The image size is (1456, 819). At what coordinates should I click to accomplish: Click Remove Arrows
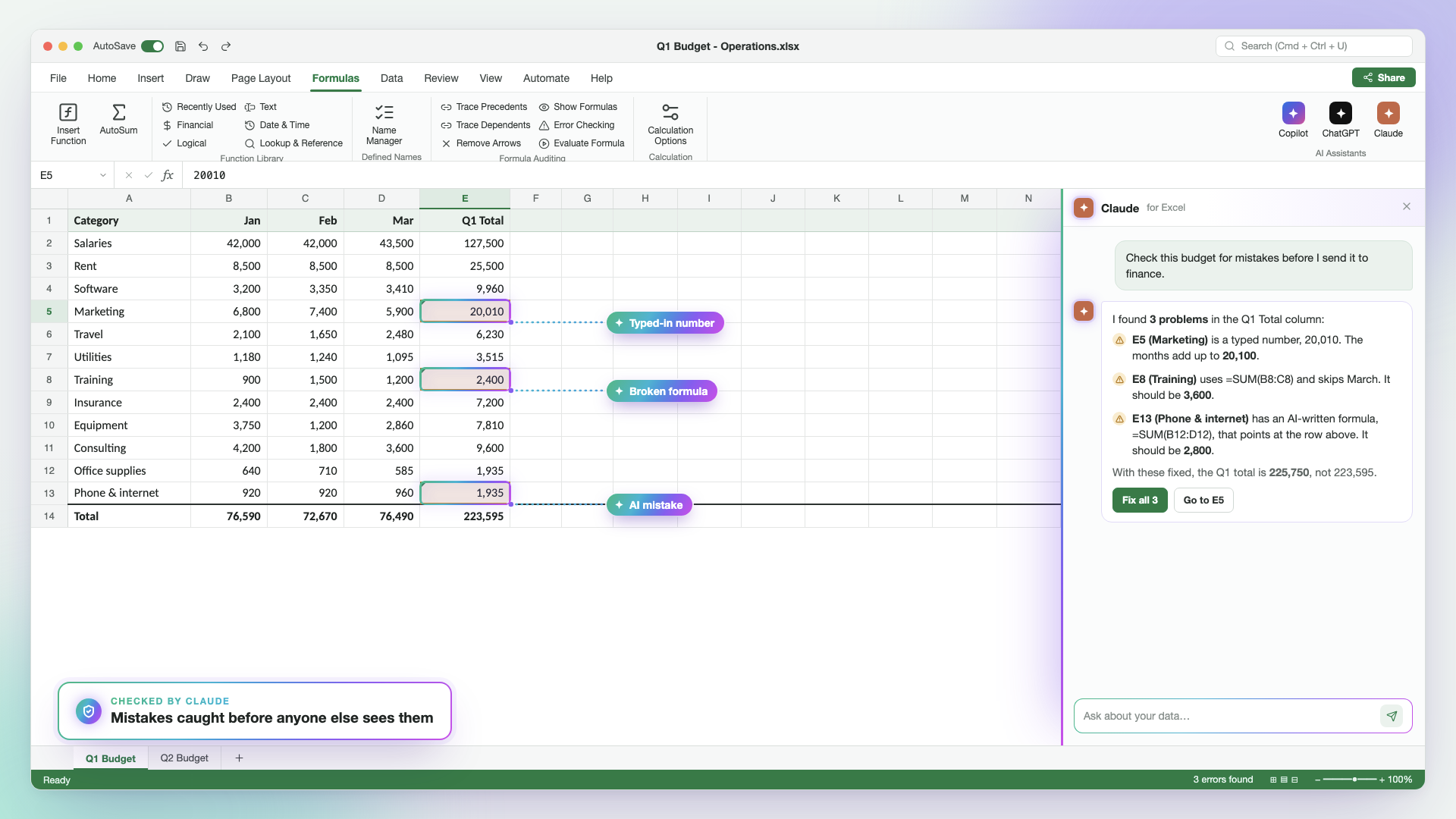[481, 143]
